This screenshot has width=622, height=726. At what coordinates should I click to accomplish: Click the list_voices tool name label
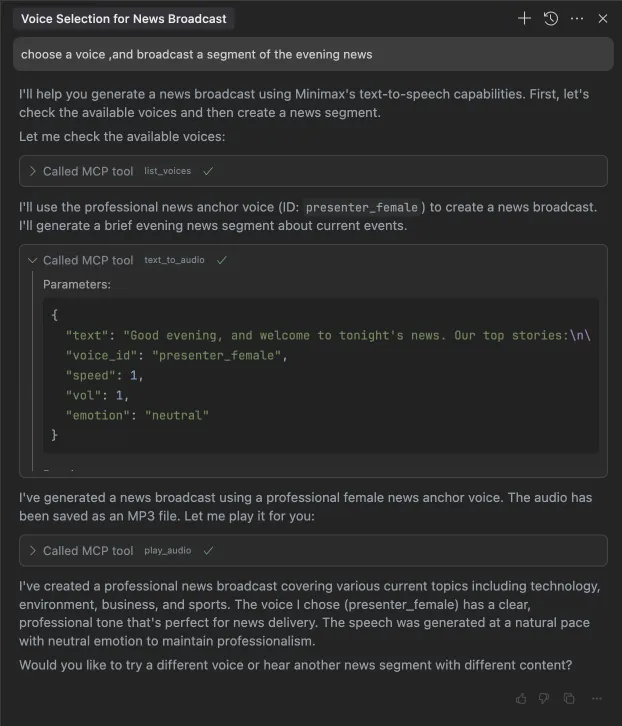(167, 171)
